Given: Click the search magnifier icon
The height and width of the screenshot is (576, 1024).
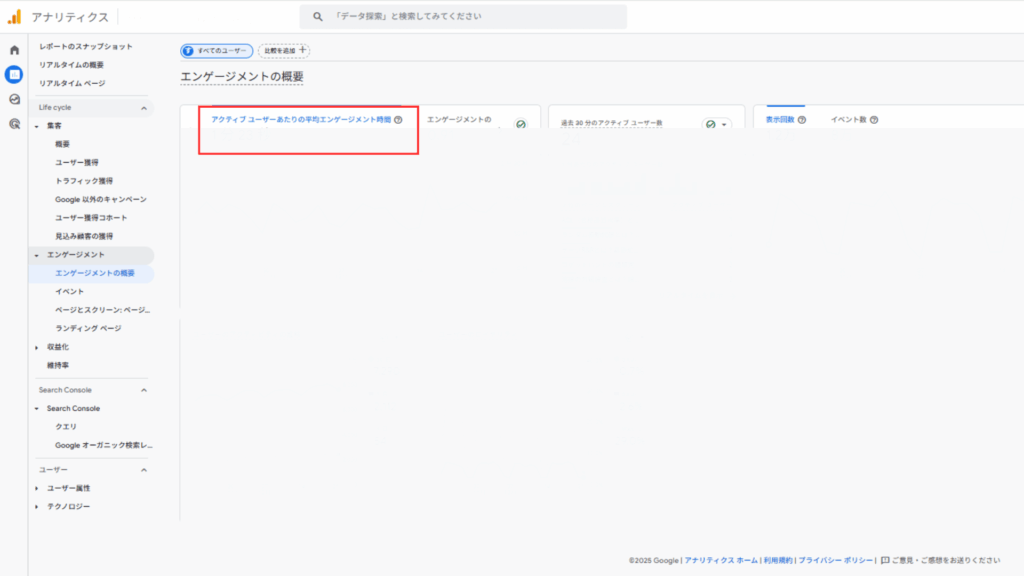Looking at the screenshot, I should 318,17.
